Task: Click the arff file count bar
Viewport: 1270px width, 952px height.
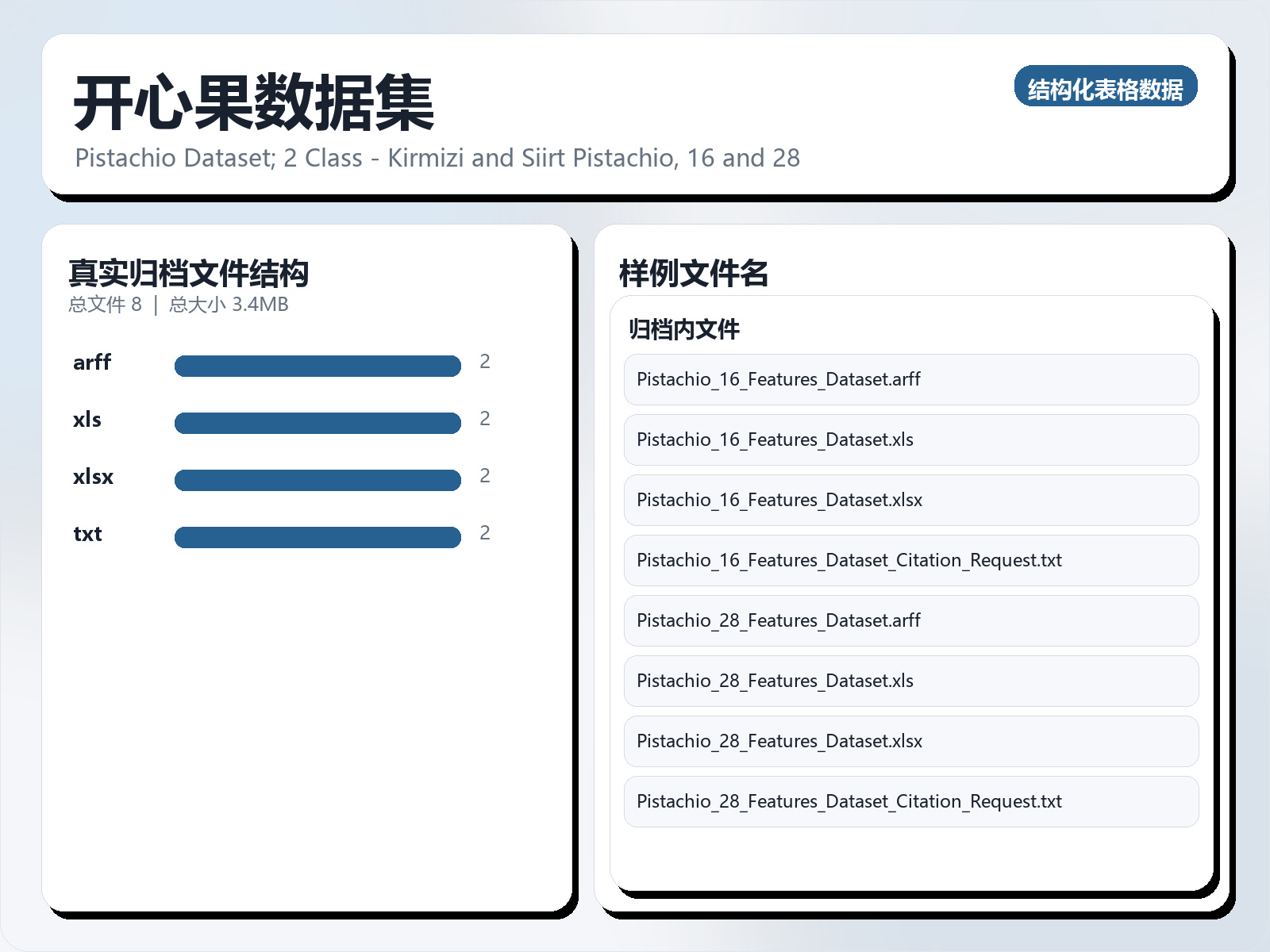Action: (317, 366)
